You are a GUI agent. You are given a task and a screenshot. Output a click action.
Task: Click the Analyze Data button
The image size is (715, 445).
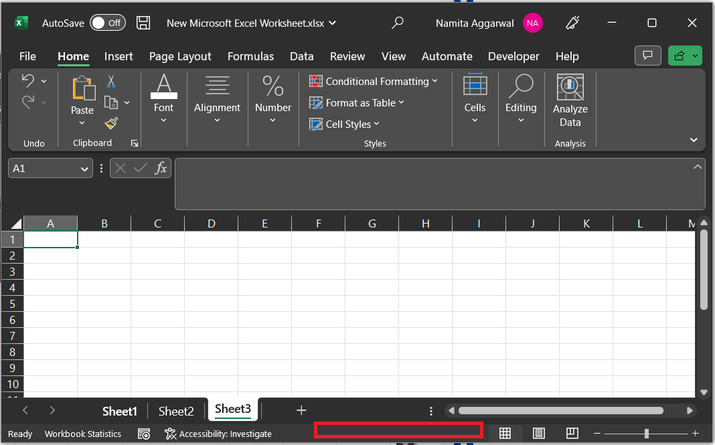(x=570, y=101)
